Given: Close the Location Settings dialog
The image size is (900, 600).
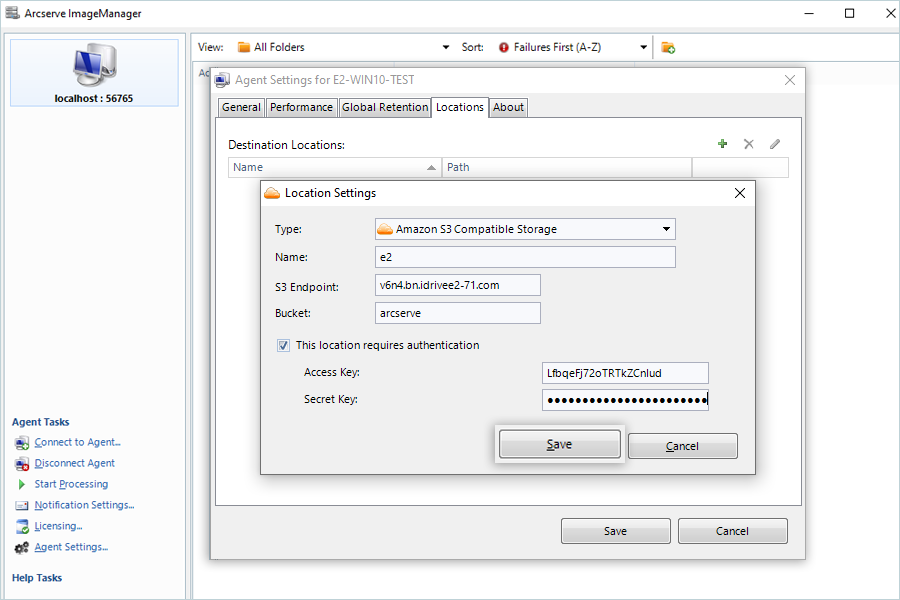Looking at the screenshot, I should tap(740, 193).
